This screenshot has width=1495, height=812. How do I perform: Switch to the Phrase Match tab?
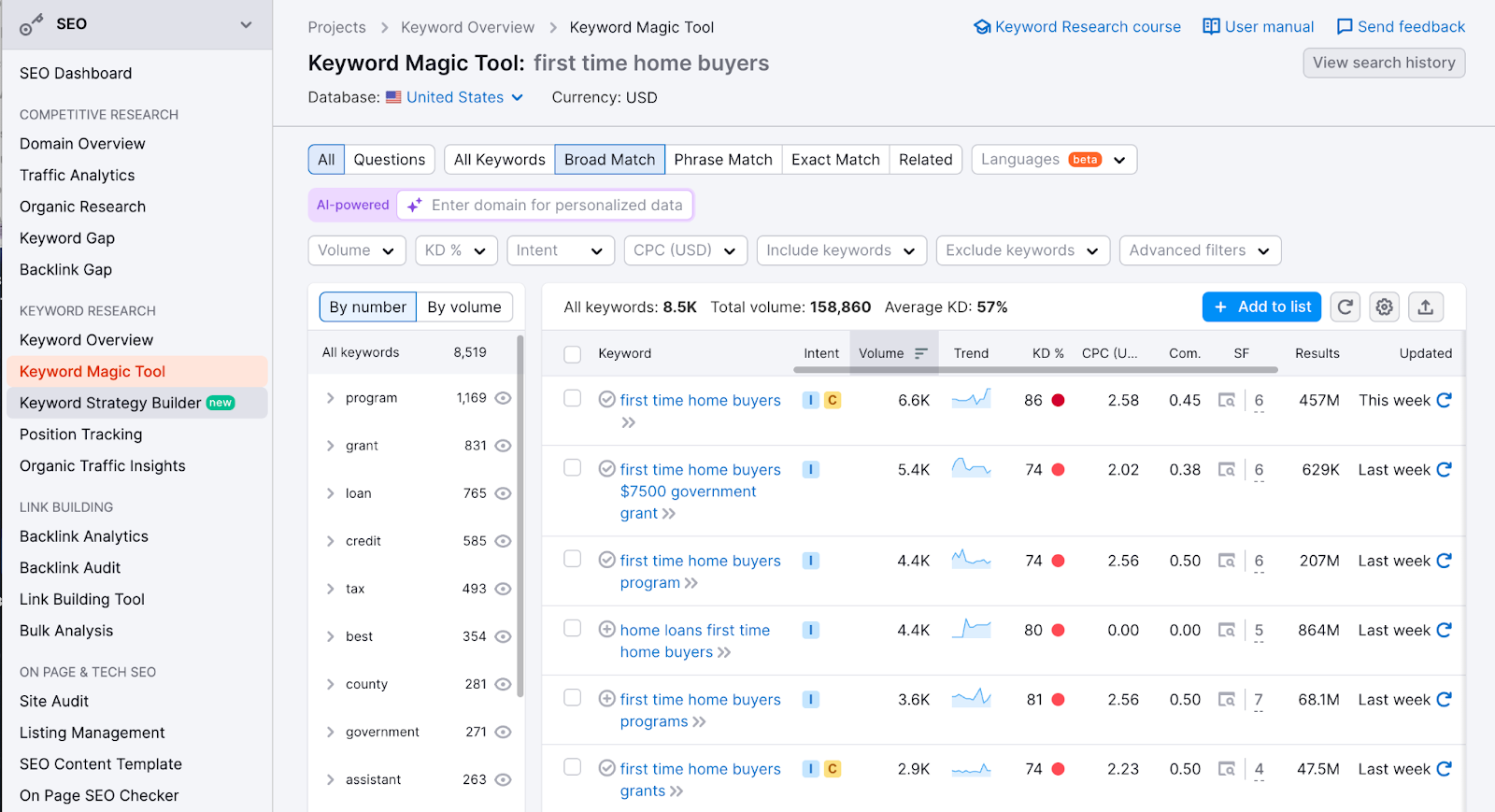pyautogui.click(x=722, y=160)
